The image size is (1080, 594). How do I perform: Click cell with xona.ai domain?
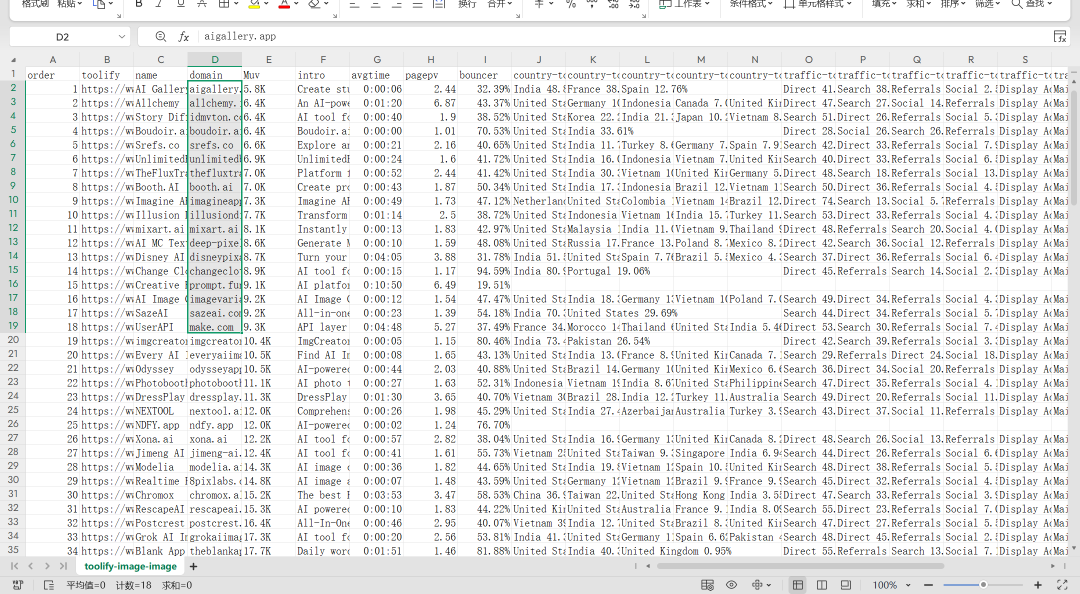[x=215, y=439]
